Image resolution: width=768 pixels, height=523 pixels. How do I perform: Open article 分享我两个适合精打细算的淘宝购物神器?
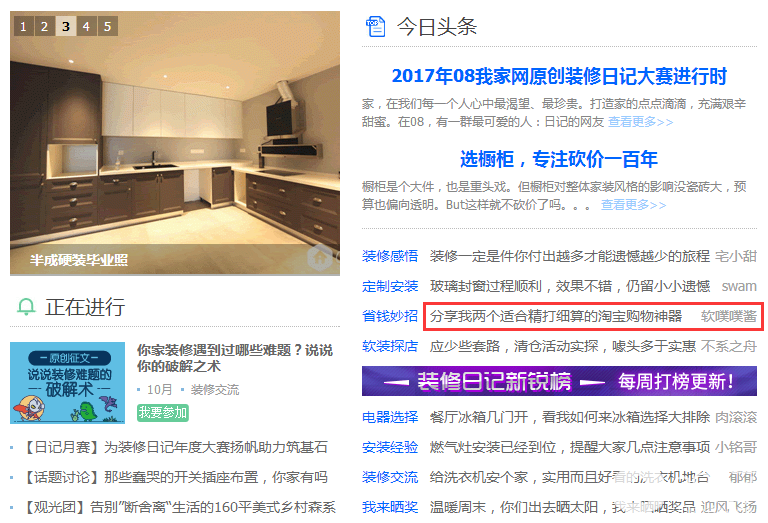click(556, 316)
